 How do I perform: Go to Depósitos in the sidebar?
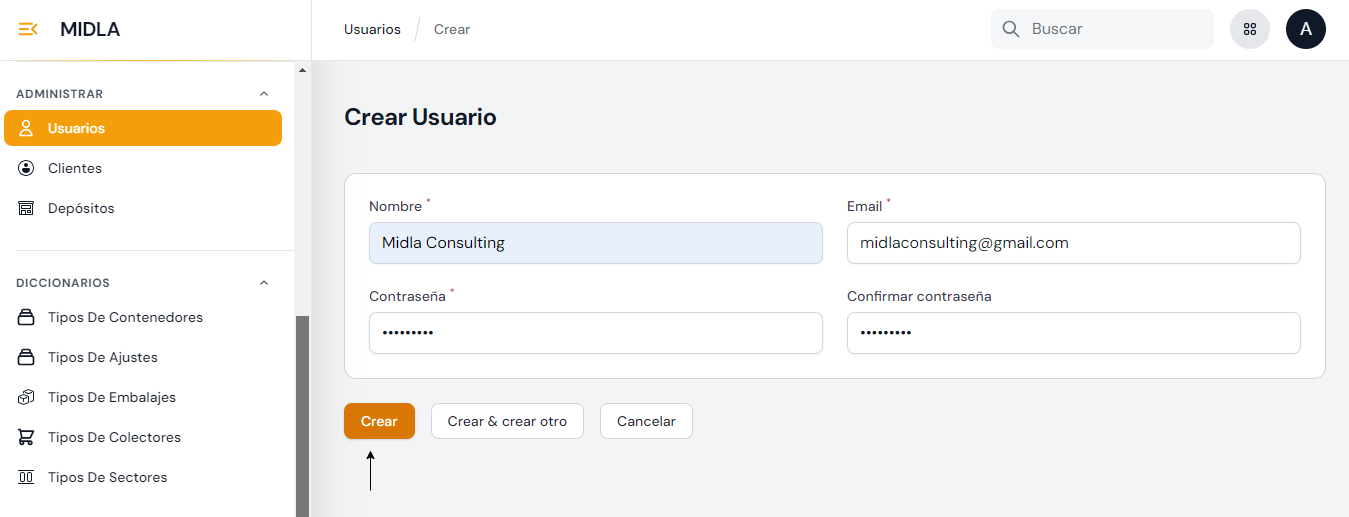pos(81,208)
